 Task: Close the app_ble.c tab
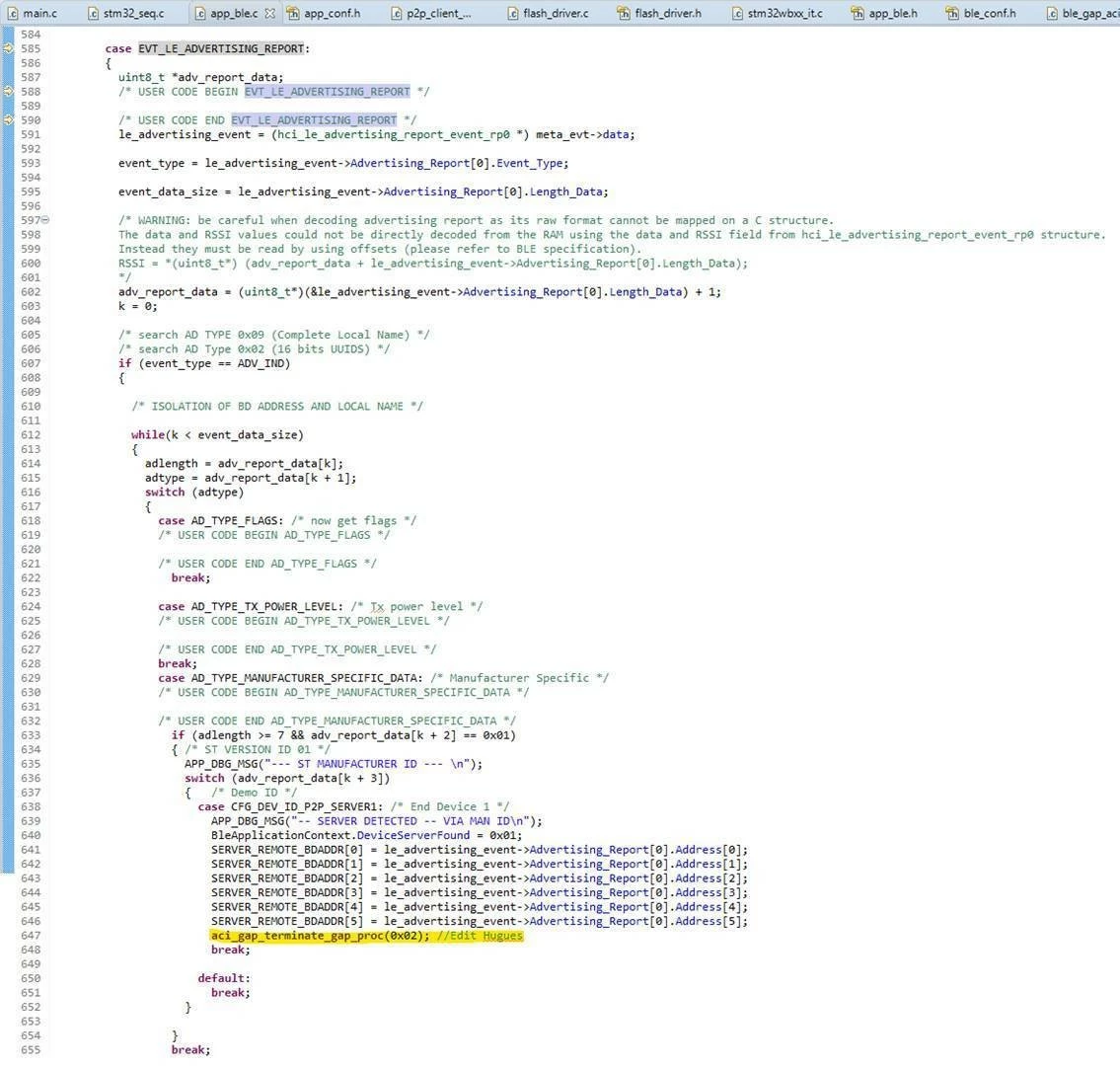[x=269, y=13]
